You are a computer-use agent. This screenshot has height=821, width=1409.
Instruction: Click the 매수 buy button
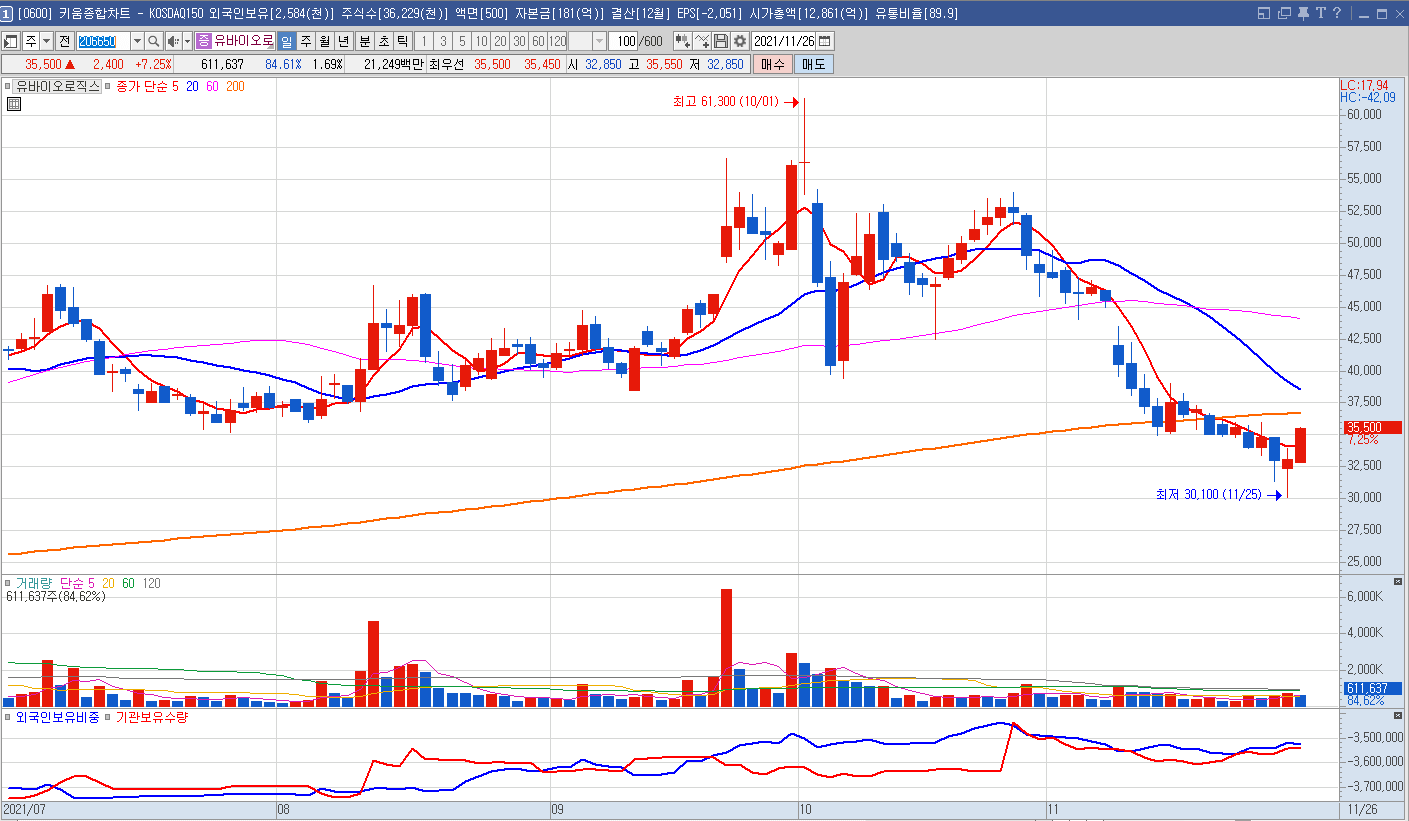[x=773, y=64]
